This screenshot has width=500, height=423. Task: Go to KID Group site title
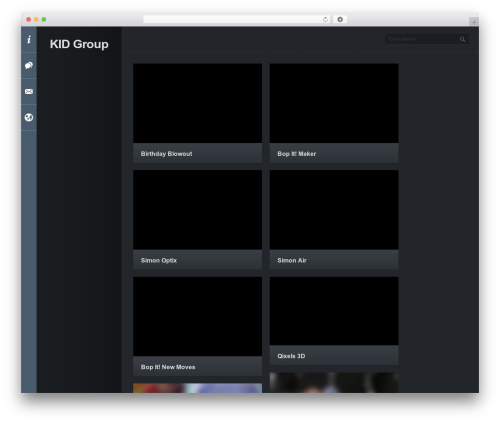(x=79, y=44)
